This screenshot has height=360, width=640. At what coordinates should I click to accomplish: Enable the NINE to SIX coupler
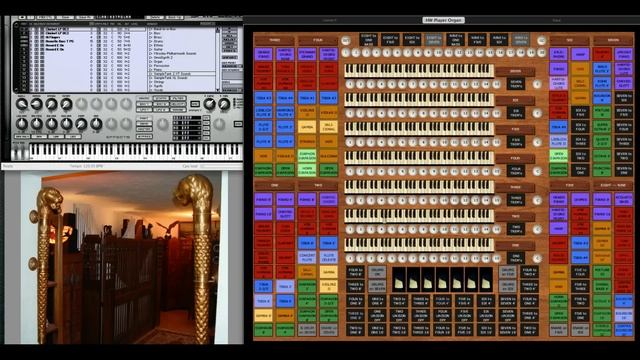pyautogui.click(x=499, y=40)
